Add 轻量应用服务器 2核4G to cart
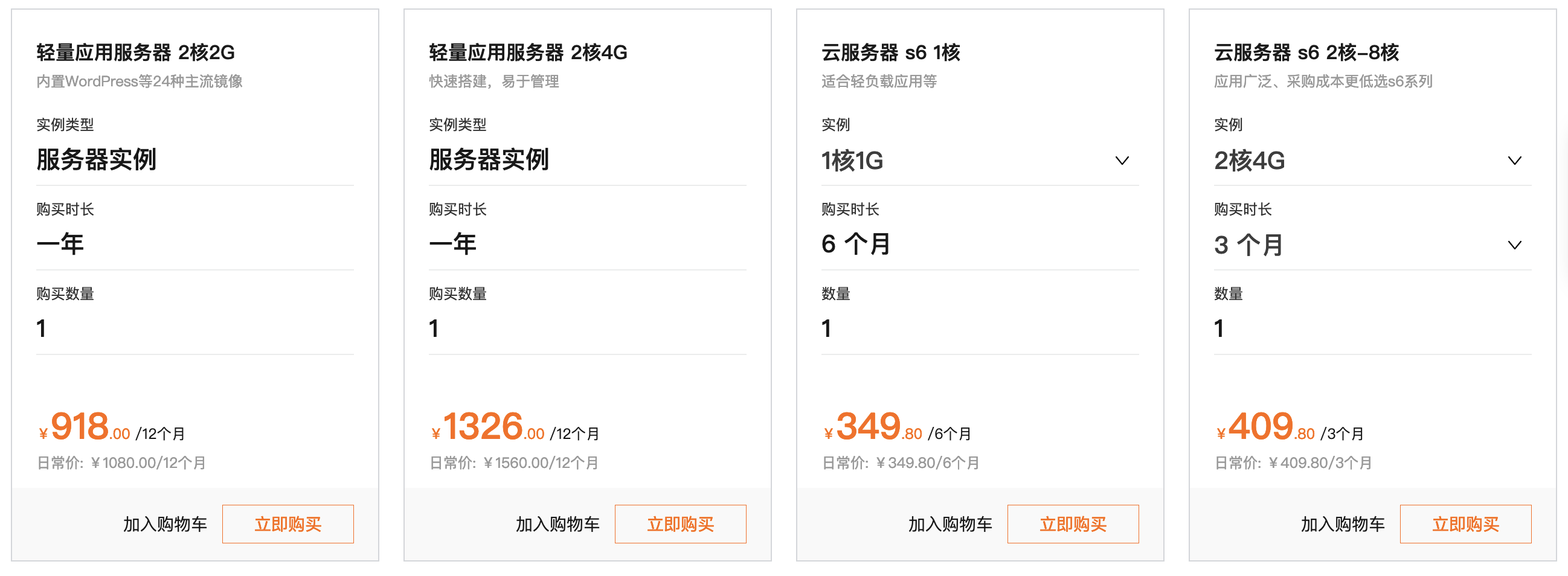1568x576 pixels. 557,523
